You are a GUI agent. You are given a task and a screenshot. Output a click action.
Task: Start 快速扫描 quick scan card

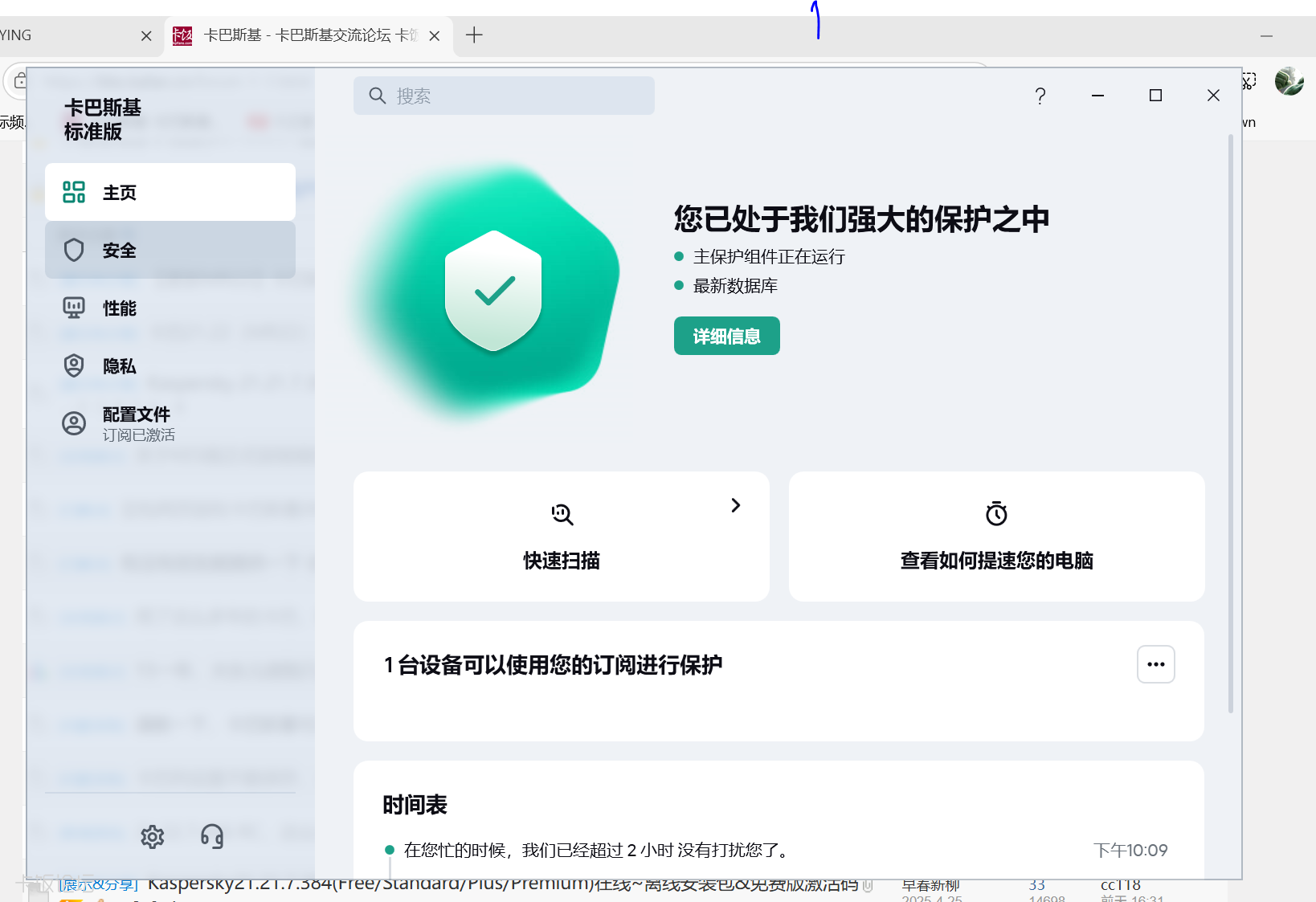click(x=562, y=537)
